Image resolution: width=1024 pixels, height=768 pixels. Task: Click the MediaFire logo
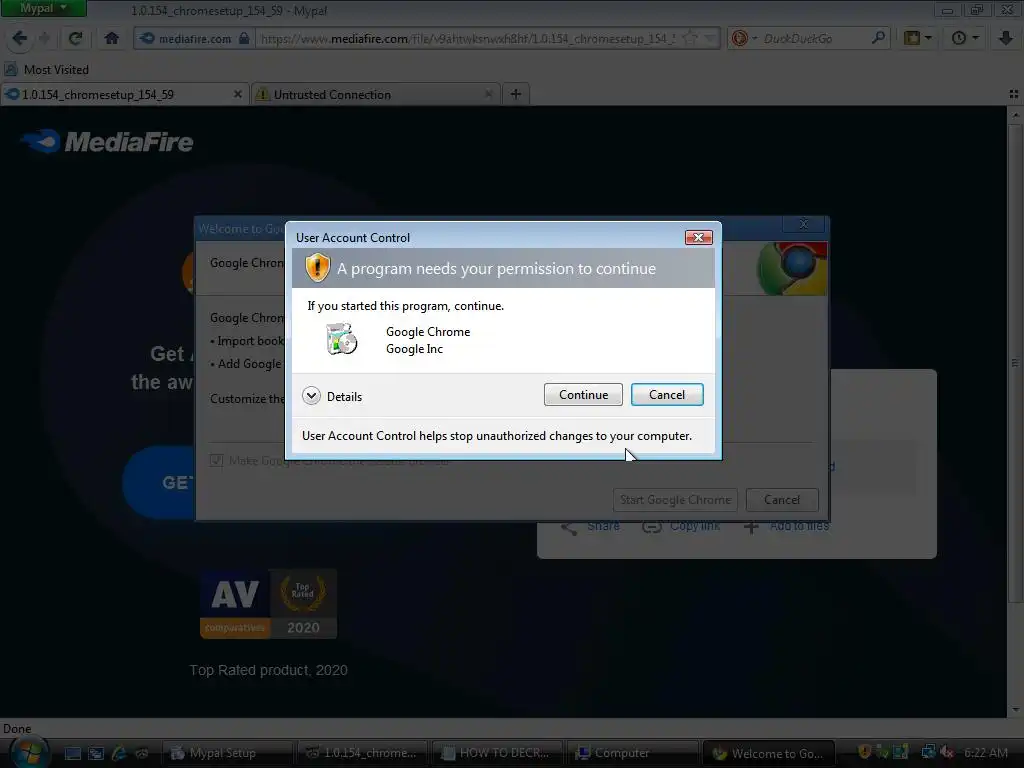click(106, 142)
